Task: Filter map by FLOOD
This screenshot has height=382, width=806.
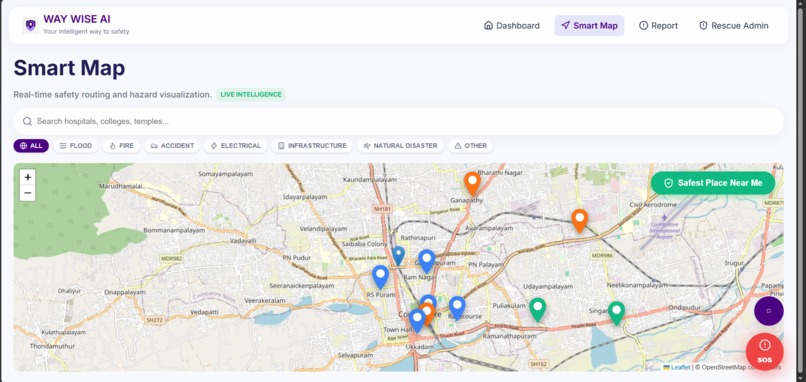Action: tap(76, 146)
